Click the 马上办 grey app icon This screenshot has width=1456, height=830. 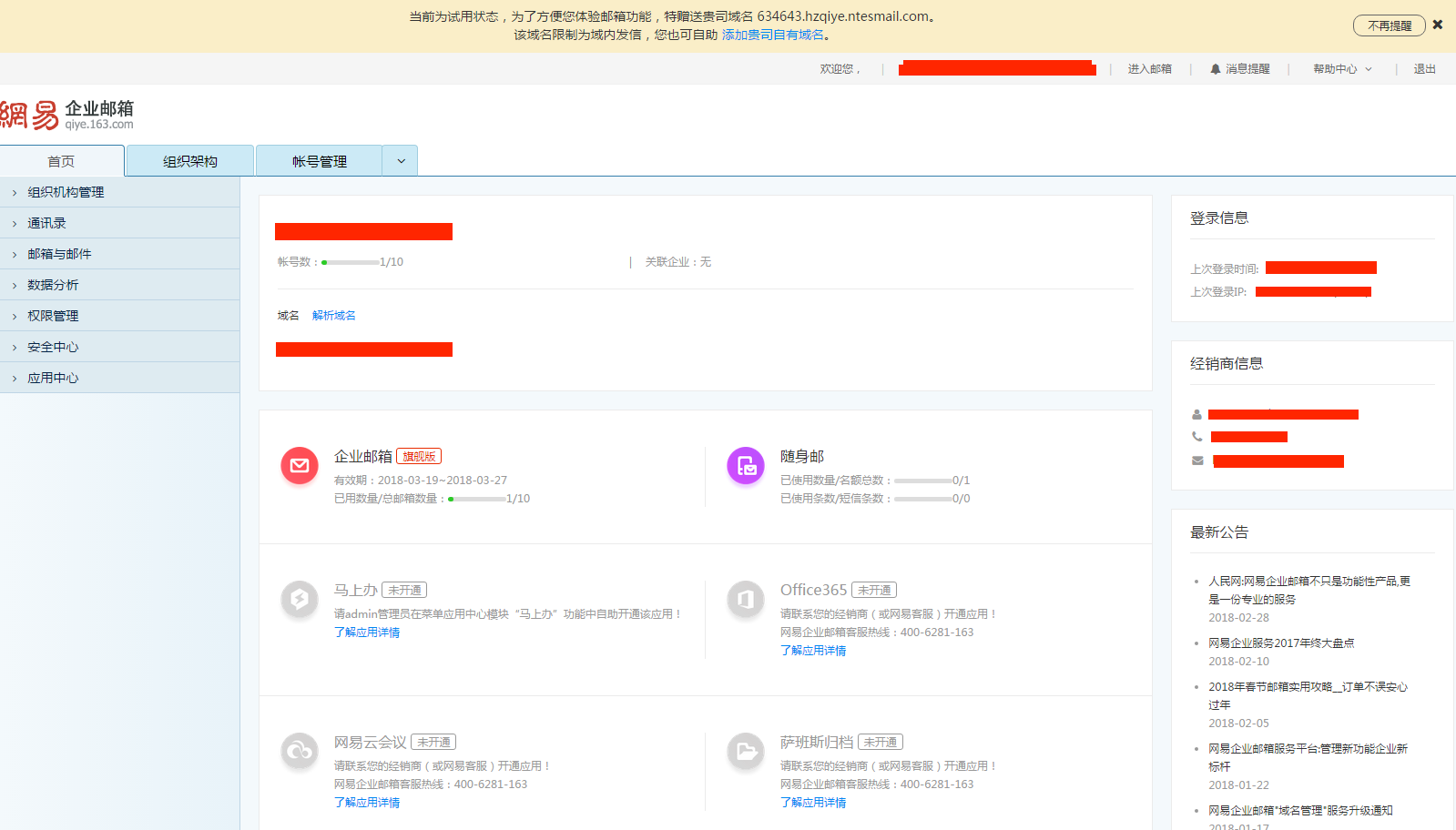(300, 599)
